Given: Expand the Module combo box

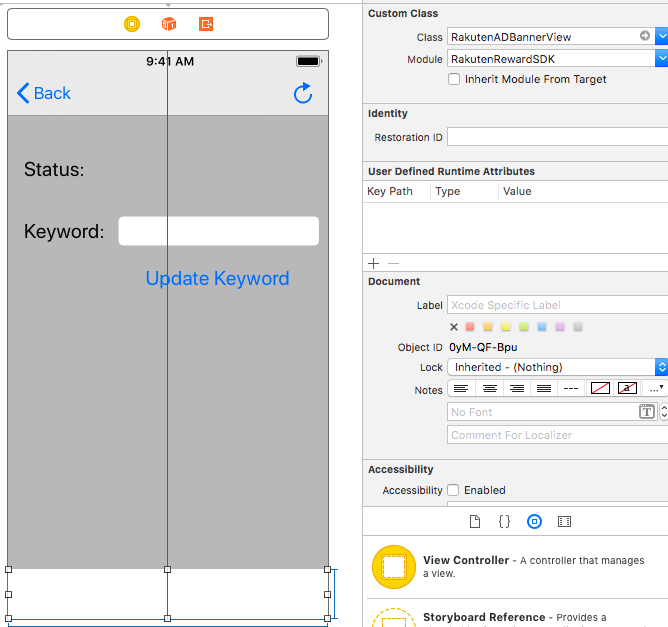Looking at the screenshot, I should point(661,59).
